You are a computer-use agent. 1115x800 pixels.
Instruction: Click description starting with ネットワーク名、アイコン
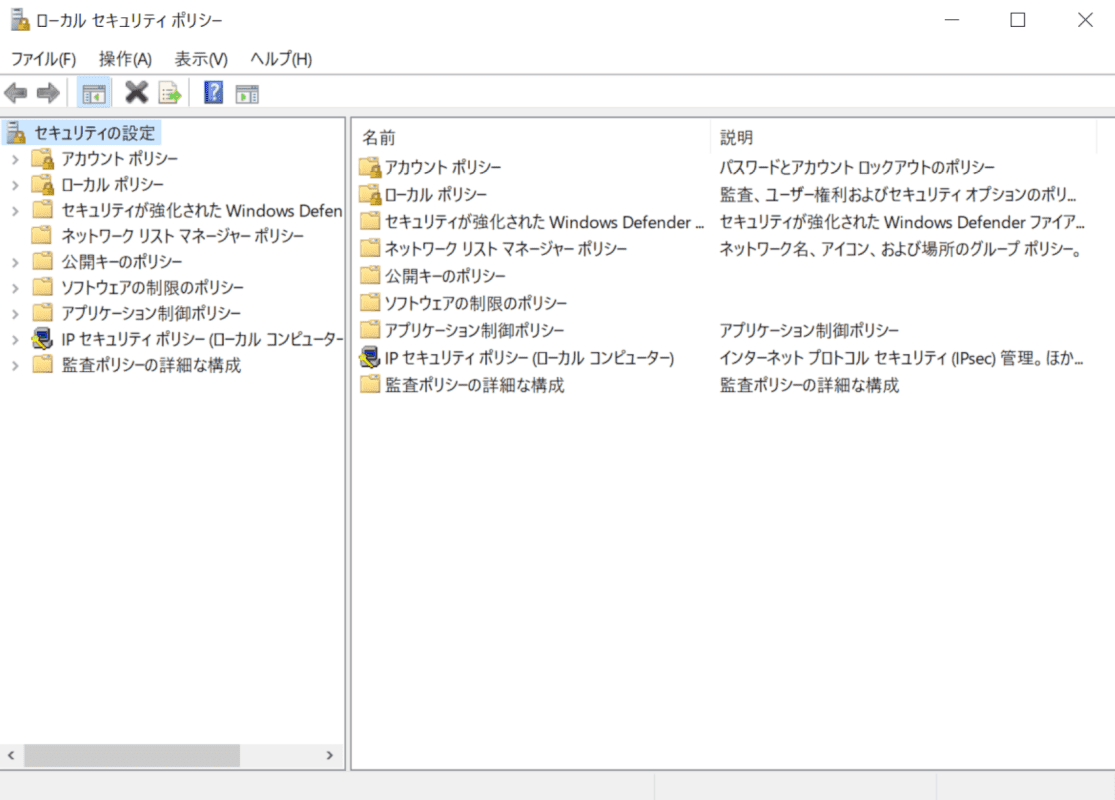[x=901, y=249]
